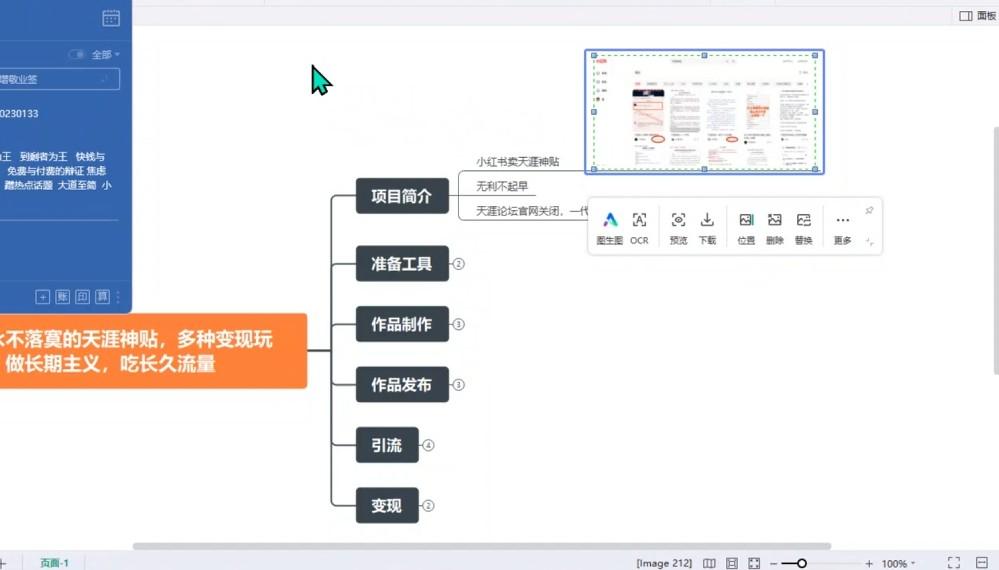999x570 pixels.
Task: Click the zoom slider handle
Action: pos(801,563)
